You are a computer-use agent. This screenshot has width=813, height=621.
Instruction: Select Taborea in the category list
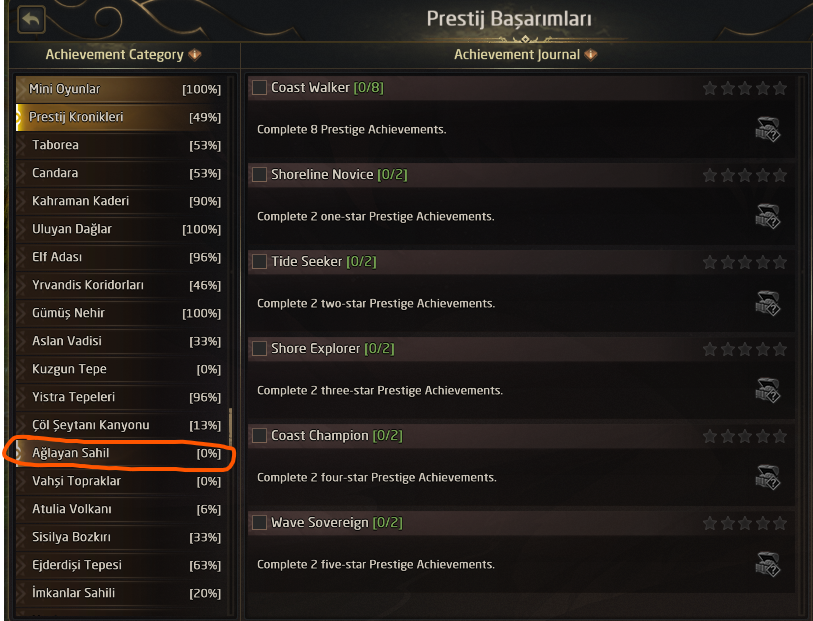tap(56, 145)
